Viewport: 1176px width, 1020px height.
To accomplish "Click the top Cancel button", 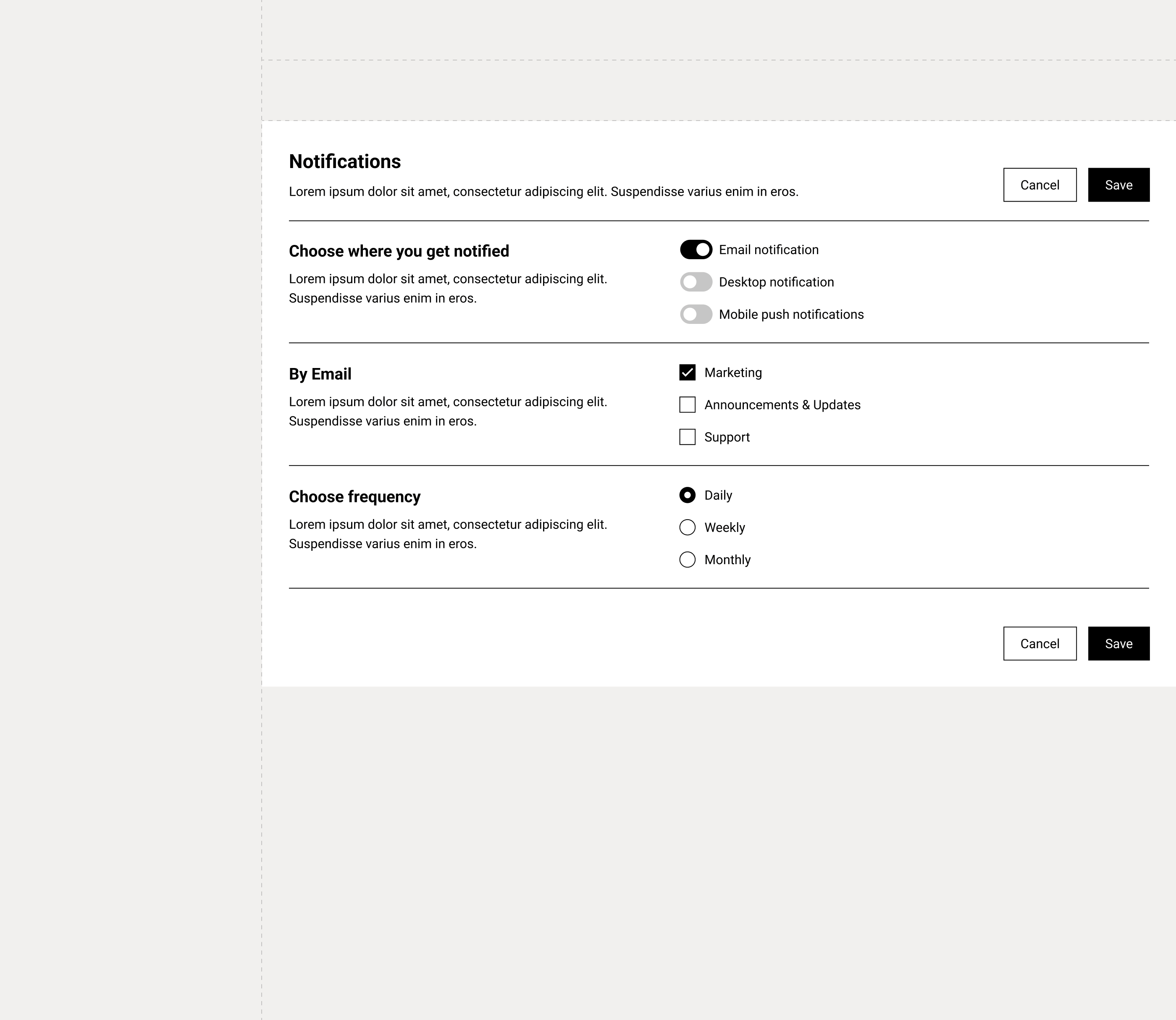I will coord(1040,185).
